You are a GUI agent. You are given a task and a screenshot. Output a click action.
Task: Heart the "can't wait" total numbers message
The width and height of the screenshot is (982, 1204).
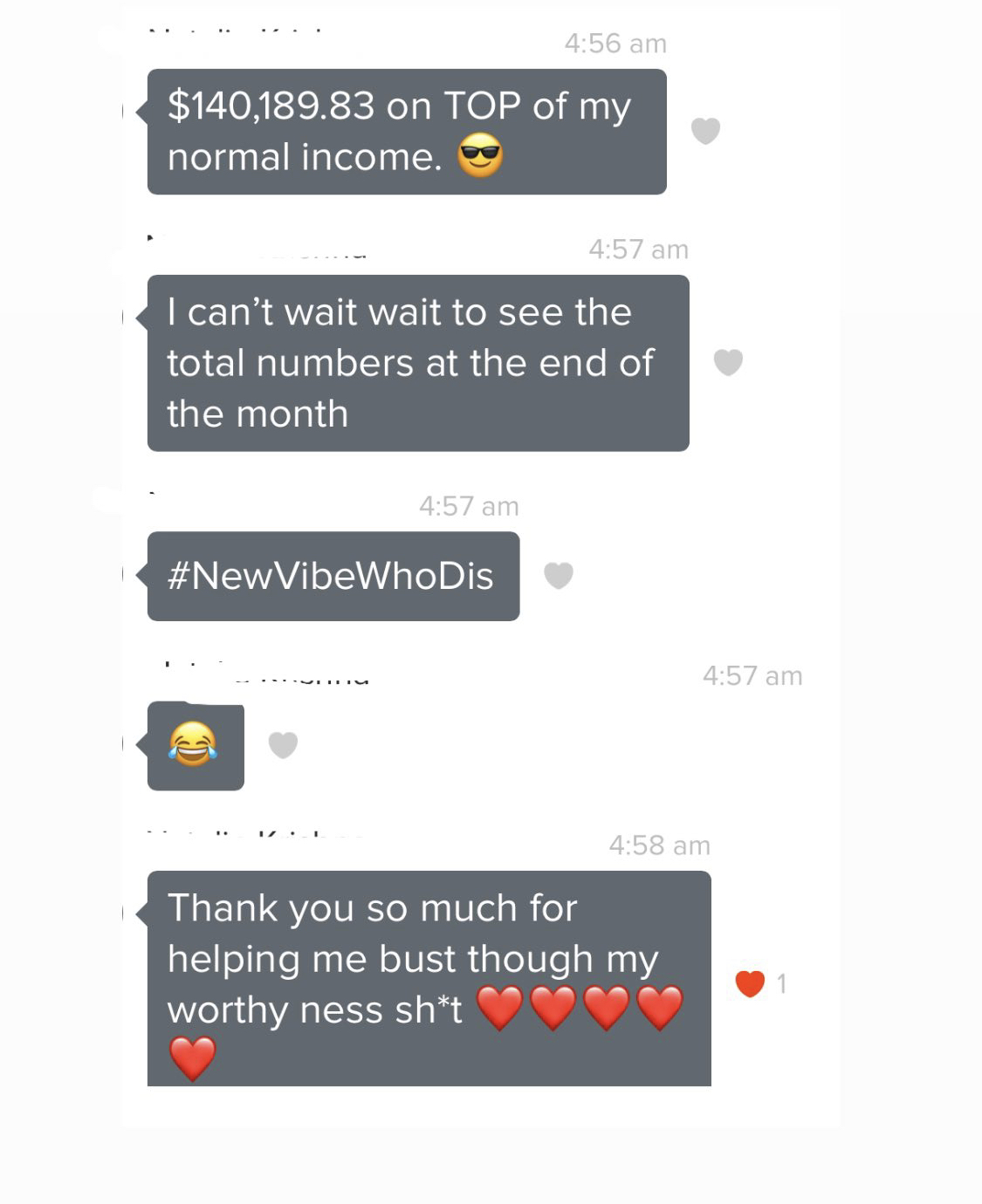point(728,362)
